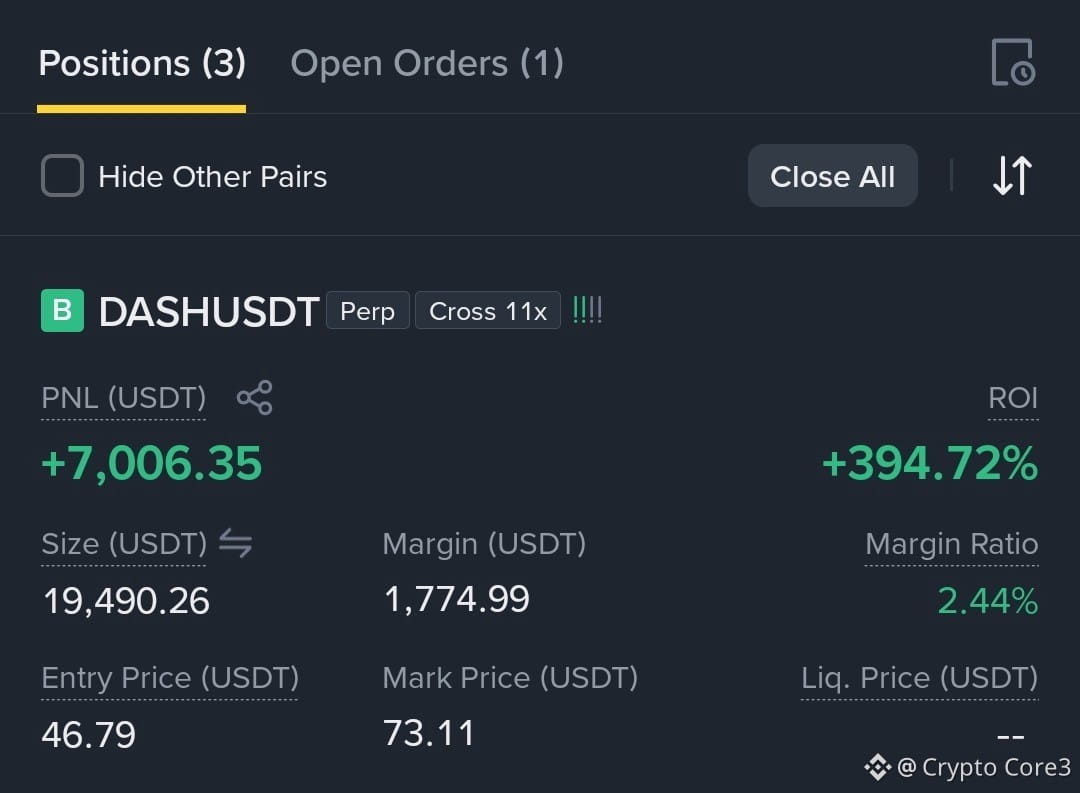
Task: Share the DASHUSDT PNL via share icon
Action: pyautogui.click(x=254, y=398)
